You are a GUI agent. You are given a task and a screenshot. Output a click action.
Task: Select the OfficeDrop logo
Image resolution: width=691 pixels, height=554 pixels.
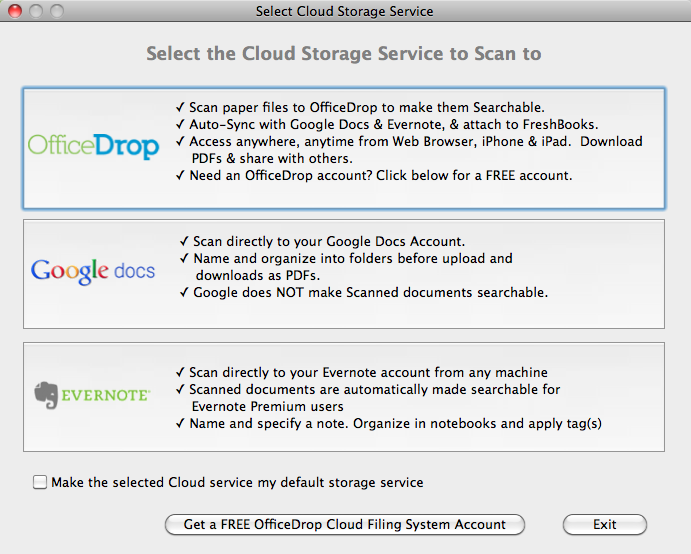pyautogui.click(x=93, y=147)
